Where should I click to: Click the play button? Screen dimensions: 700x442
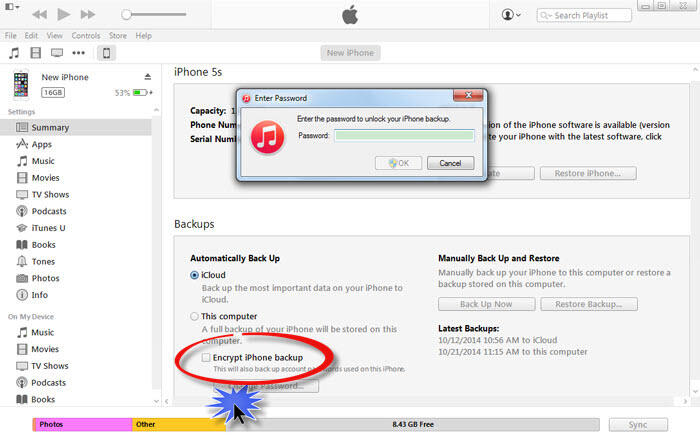point(64,15)
